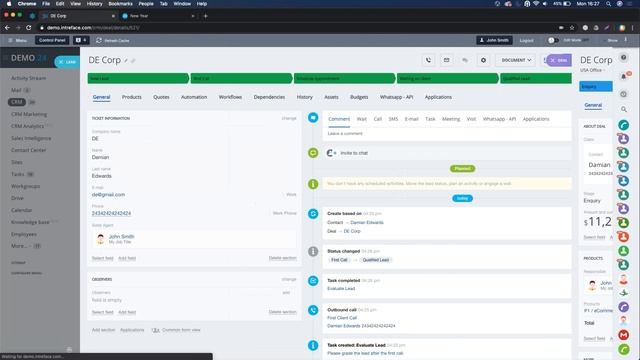Click the phone call icon button

pos(428,60)
